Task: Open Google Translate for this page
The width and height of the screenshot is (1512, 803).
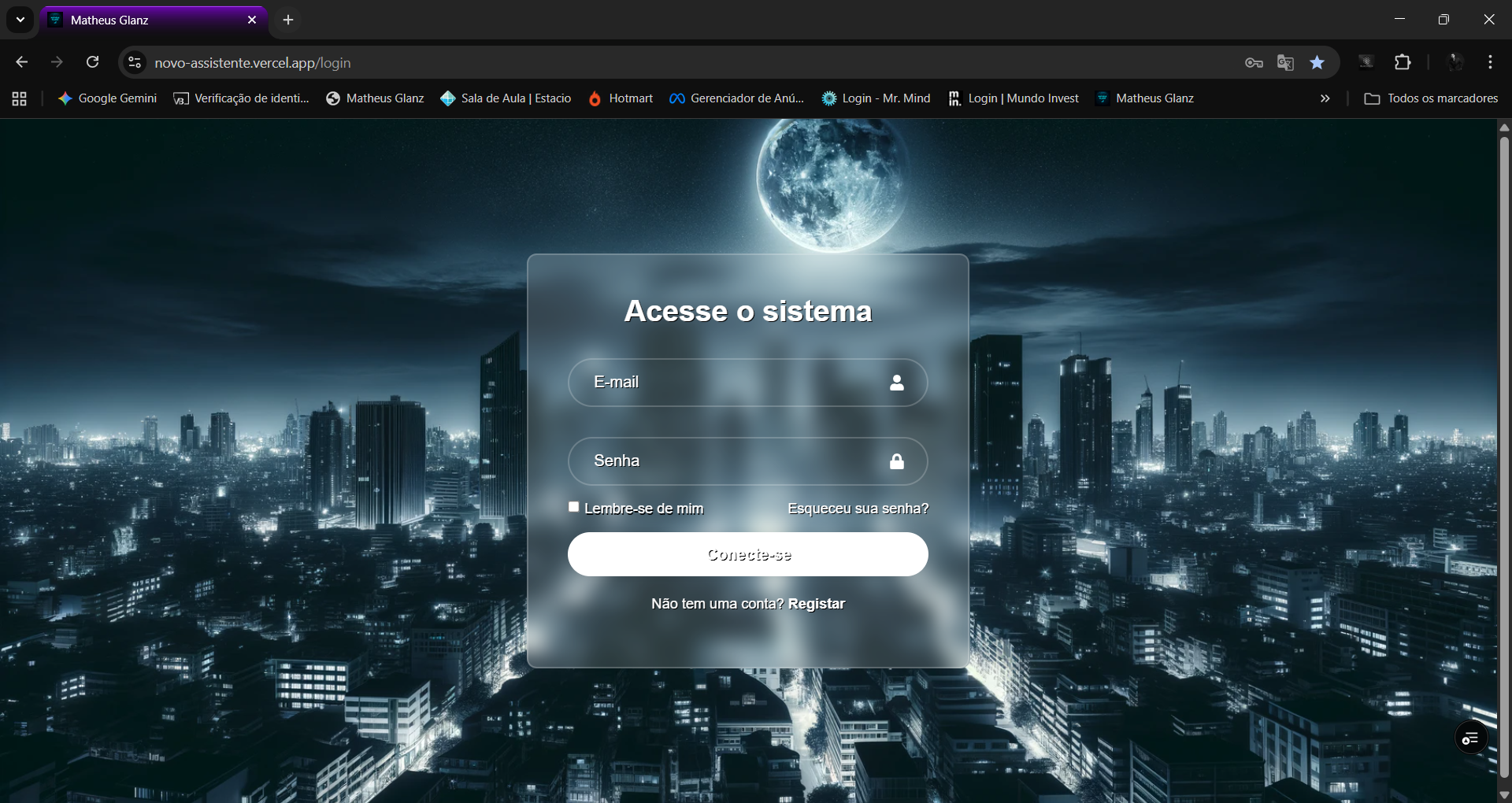Action: click(x=1286, y=62)
